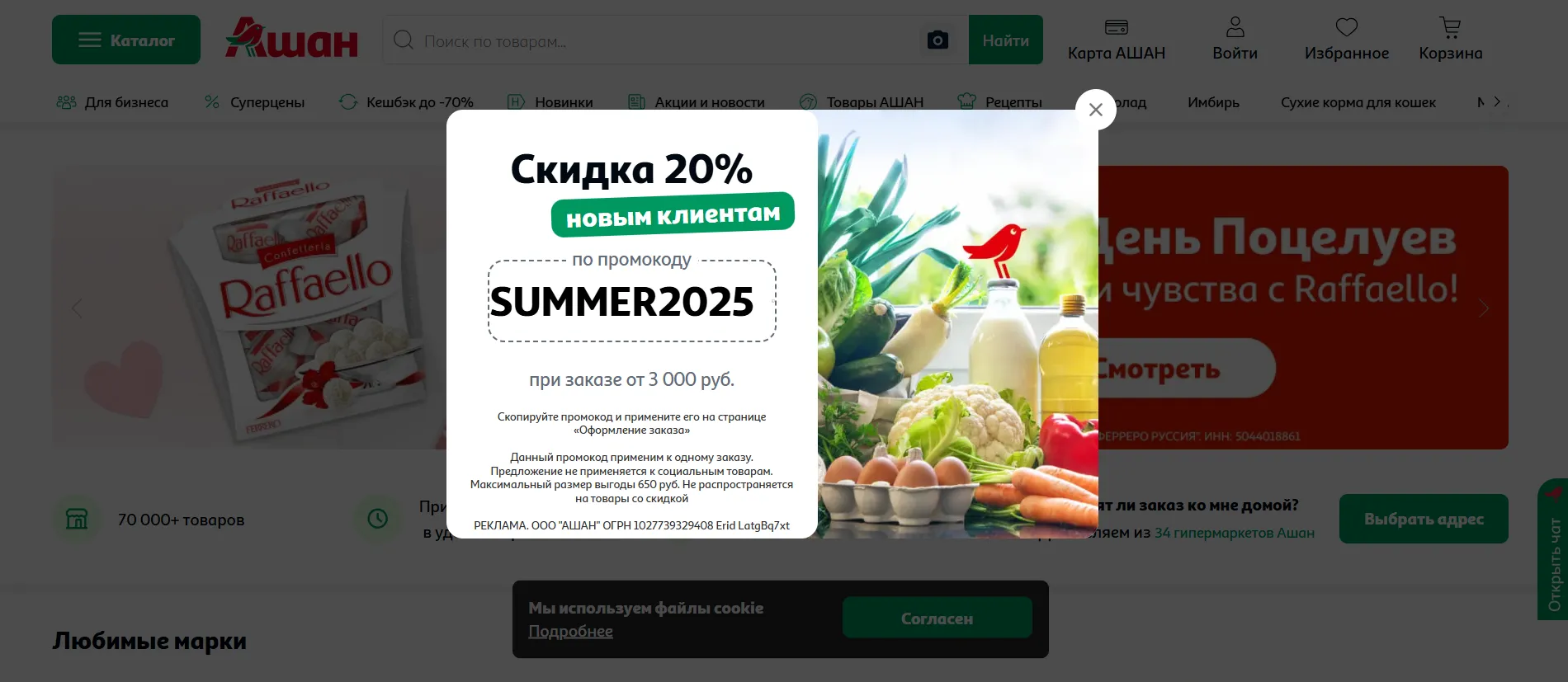This screenshot has height=682, width=1568.
Task: Open Суперцены menu item
Action: [254, 102]
